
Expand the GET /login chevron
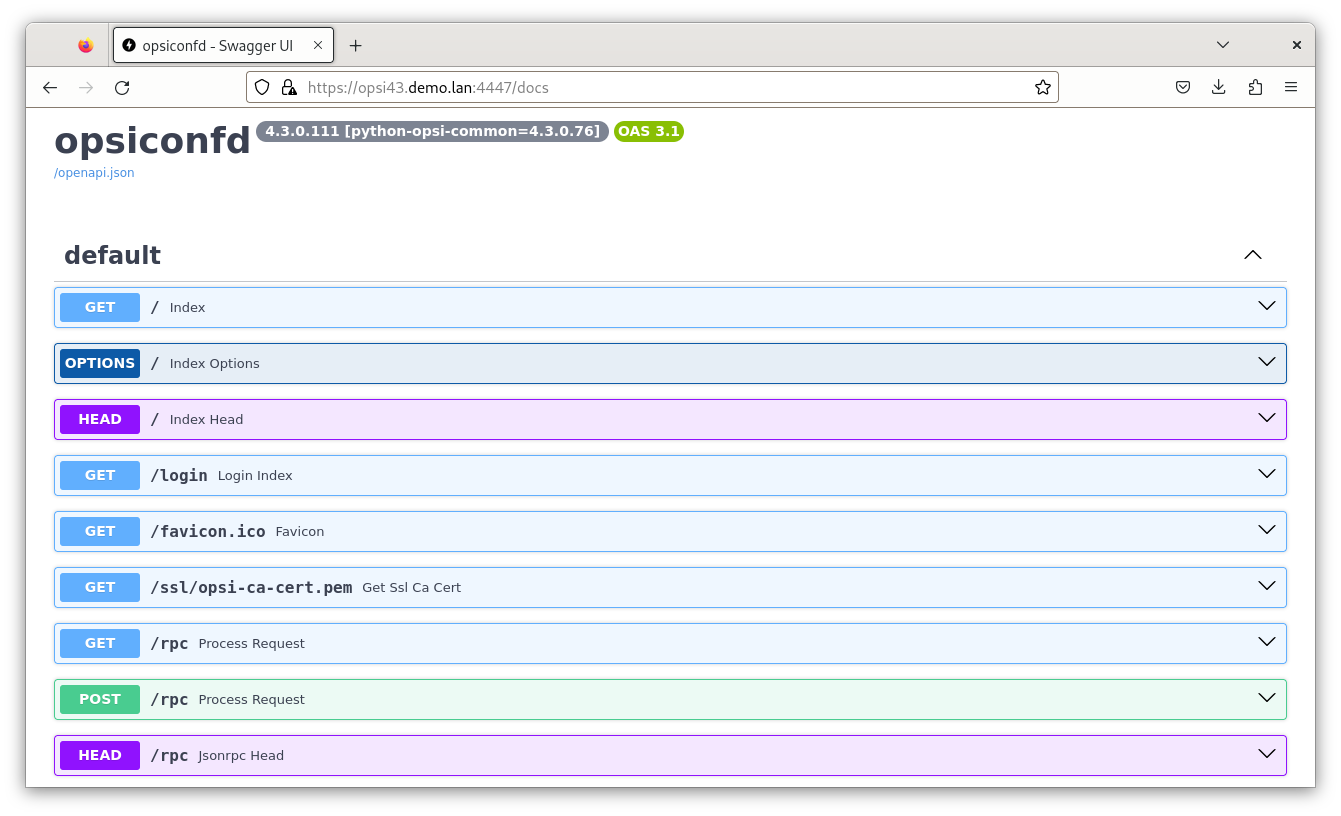tap(1266, 474)
